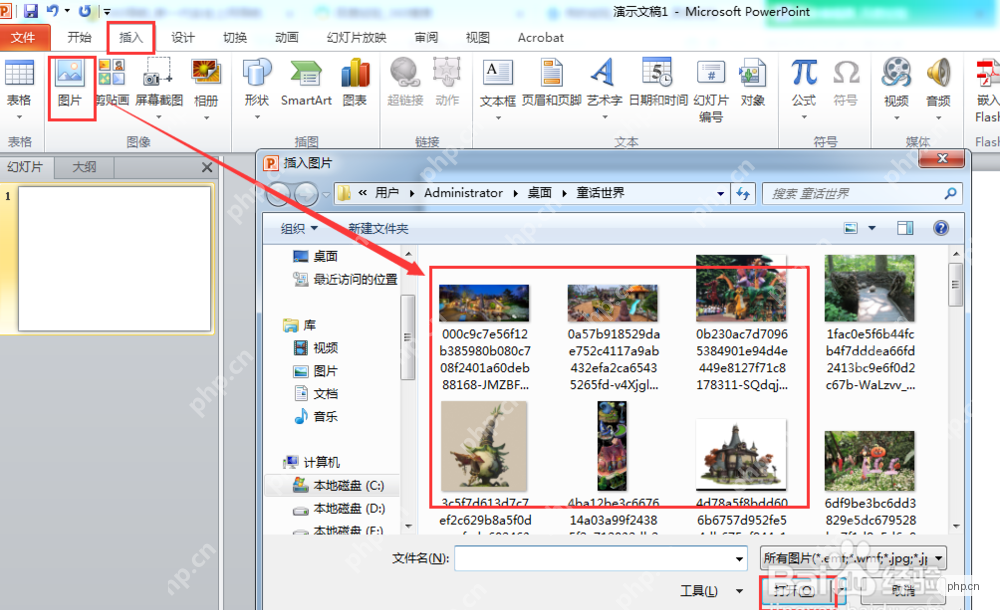Open the Clip Art (剪贴画) tool
Image resolution: width=1000 pixels, height=610 pixels.
pos(112,82)
